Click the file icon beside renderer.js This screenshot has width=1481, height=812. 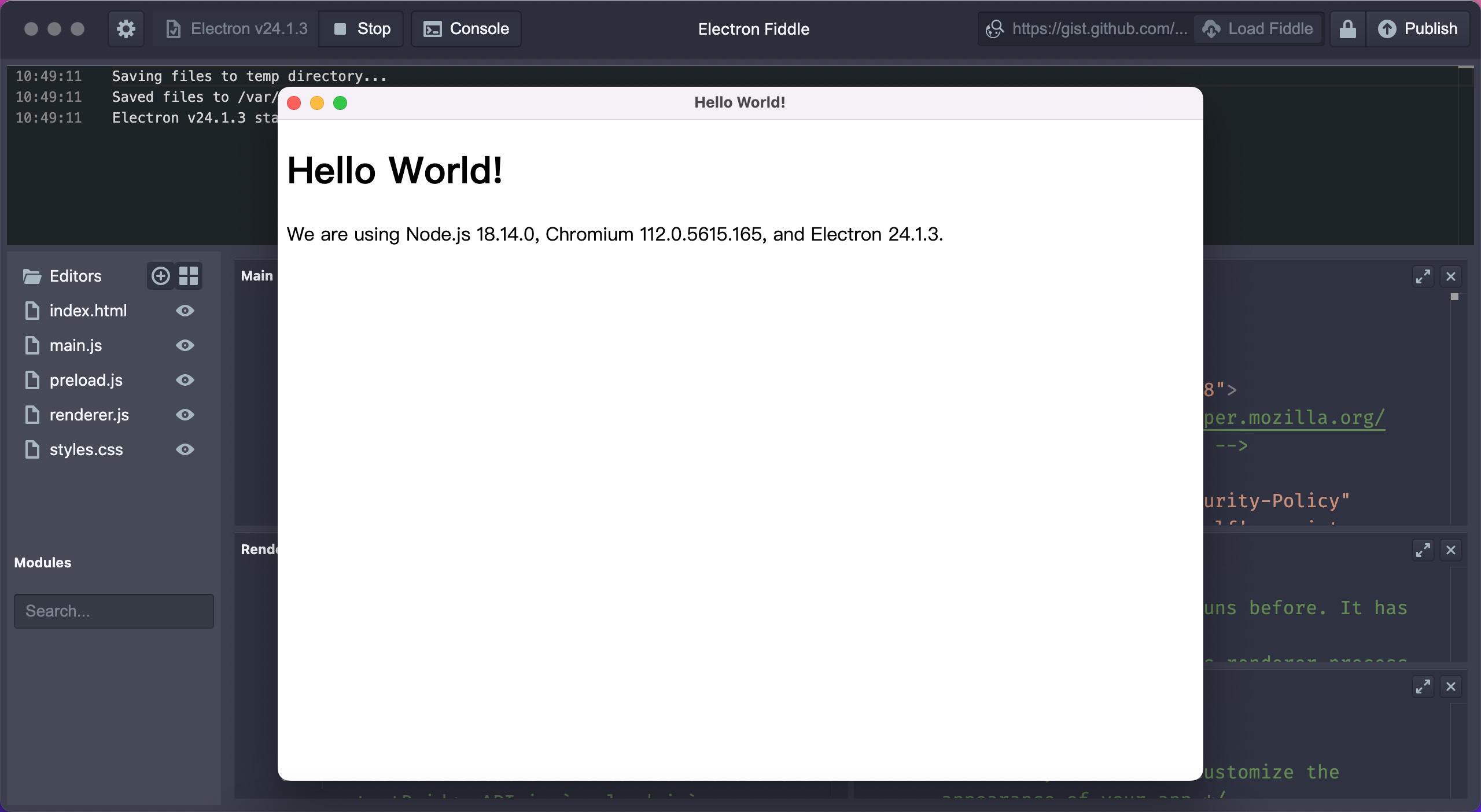pos(32,415)
